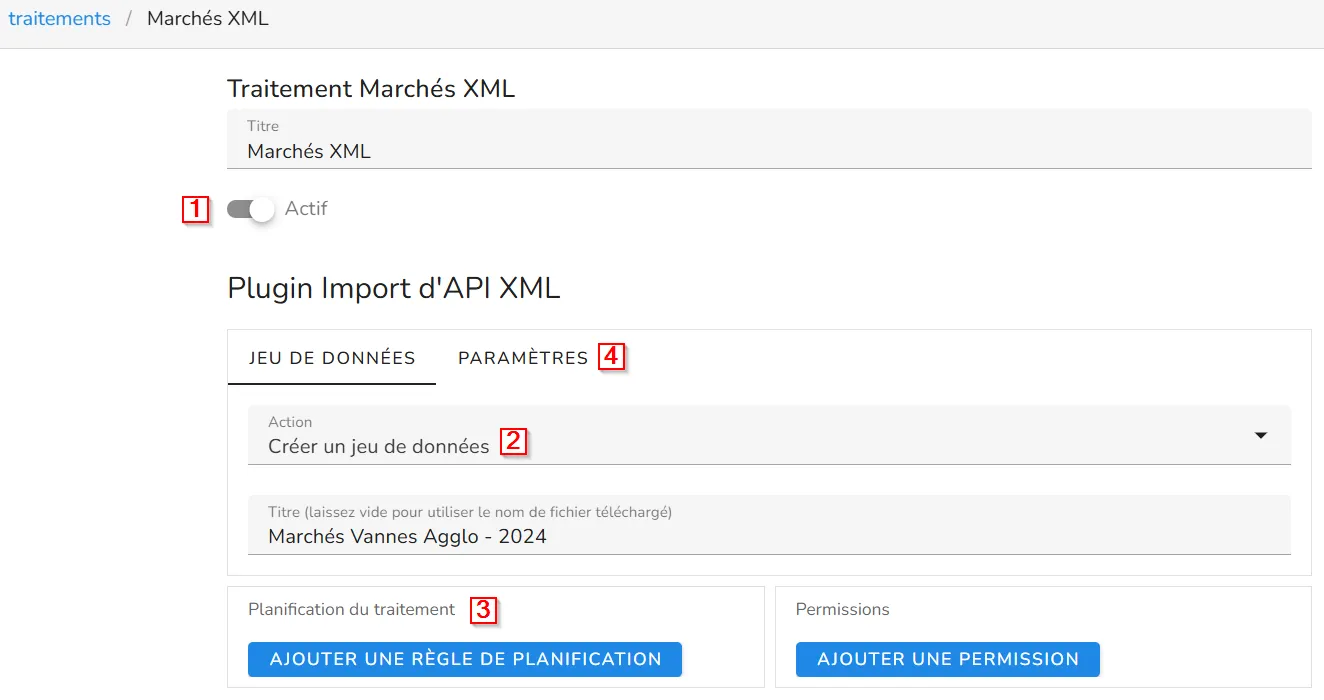Expand the Action dropdown with its arrow
The height and width of the screenshot is (700, 1324).
coord(1261,435)
